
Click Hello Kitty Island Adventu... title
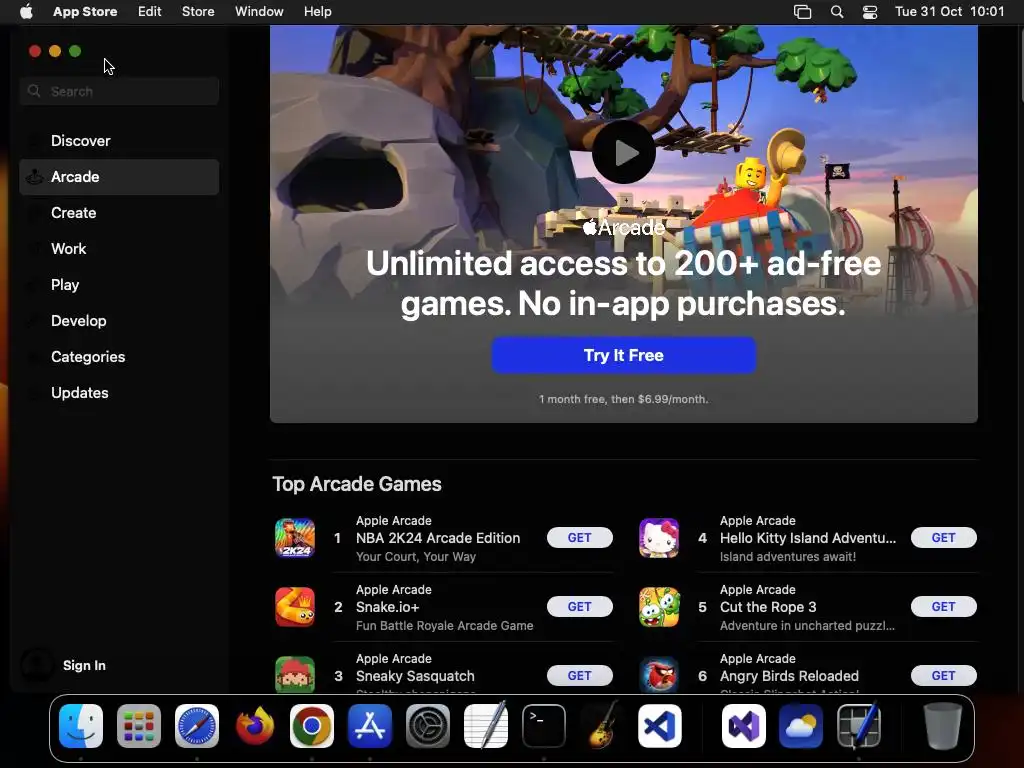[808, 538]
